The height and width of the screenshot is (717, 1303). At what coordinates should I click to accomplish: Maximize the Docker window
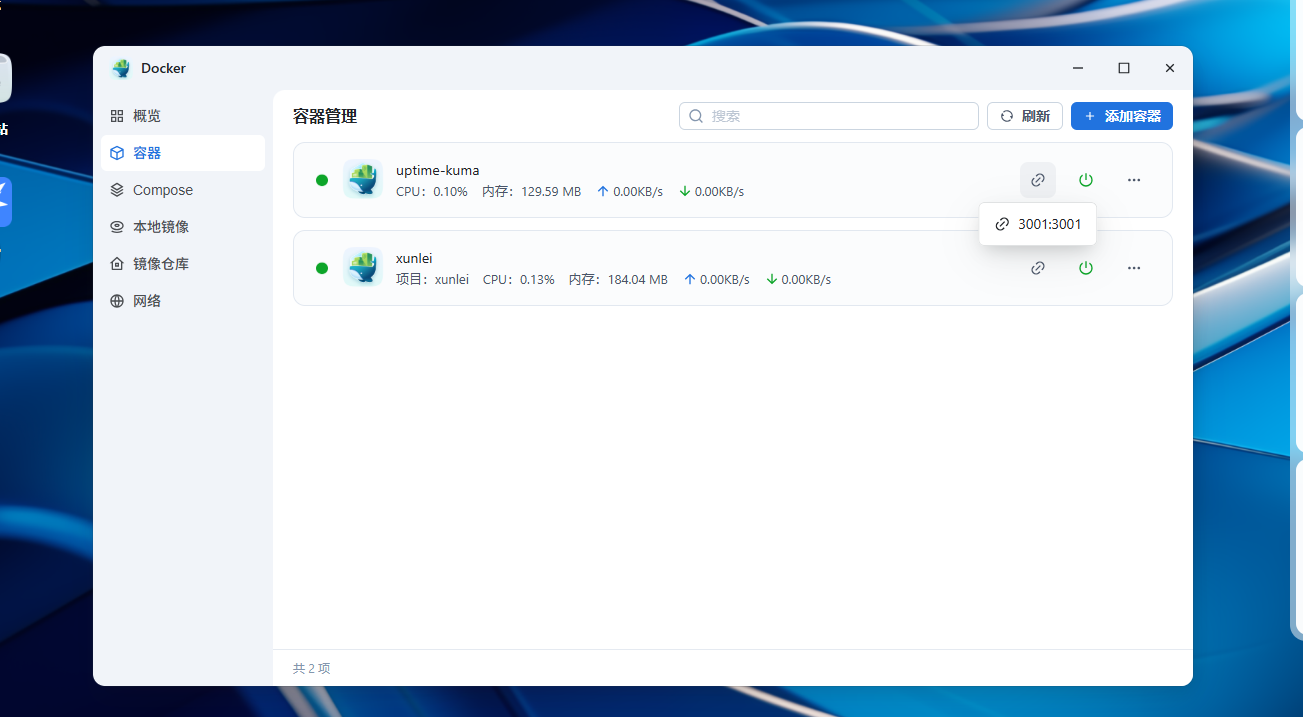point(1124,68)
